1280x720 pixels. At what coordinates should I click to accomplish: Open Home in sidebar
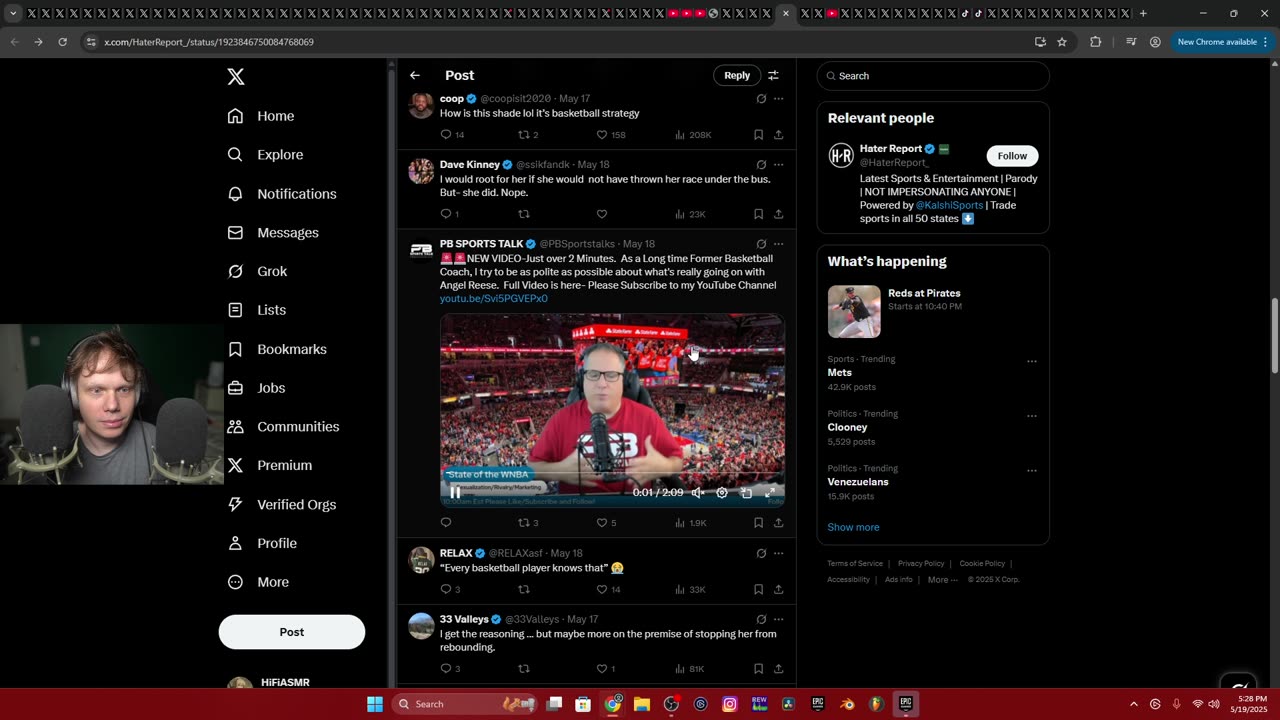tap(261, 116)
